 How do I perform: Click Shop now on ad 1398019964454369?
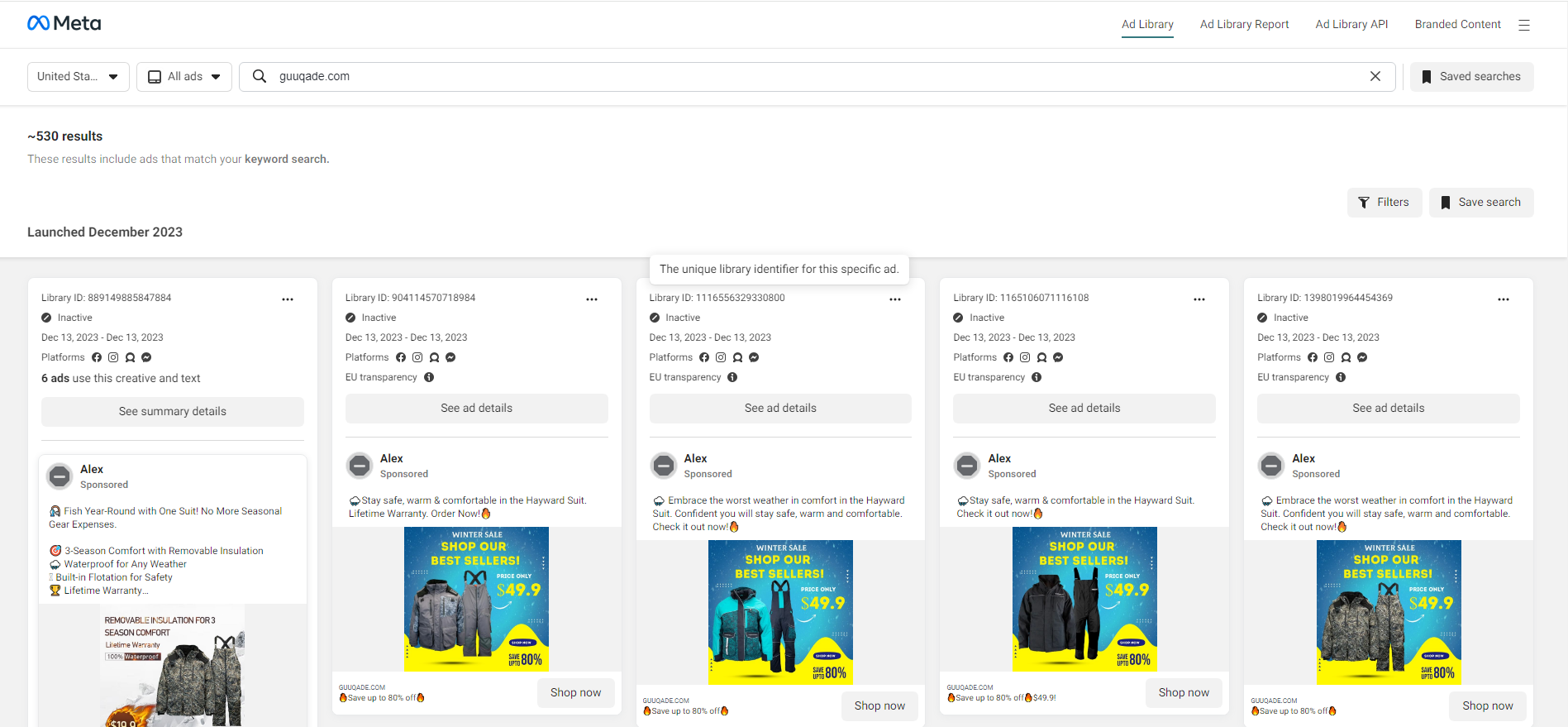click(x=1488, y=705)
